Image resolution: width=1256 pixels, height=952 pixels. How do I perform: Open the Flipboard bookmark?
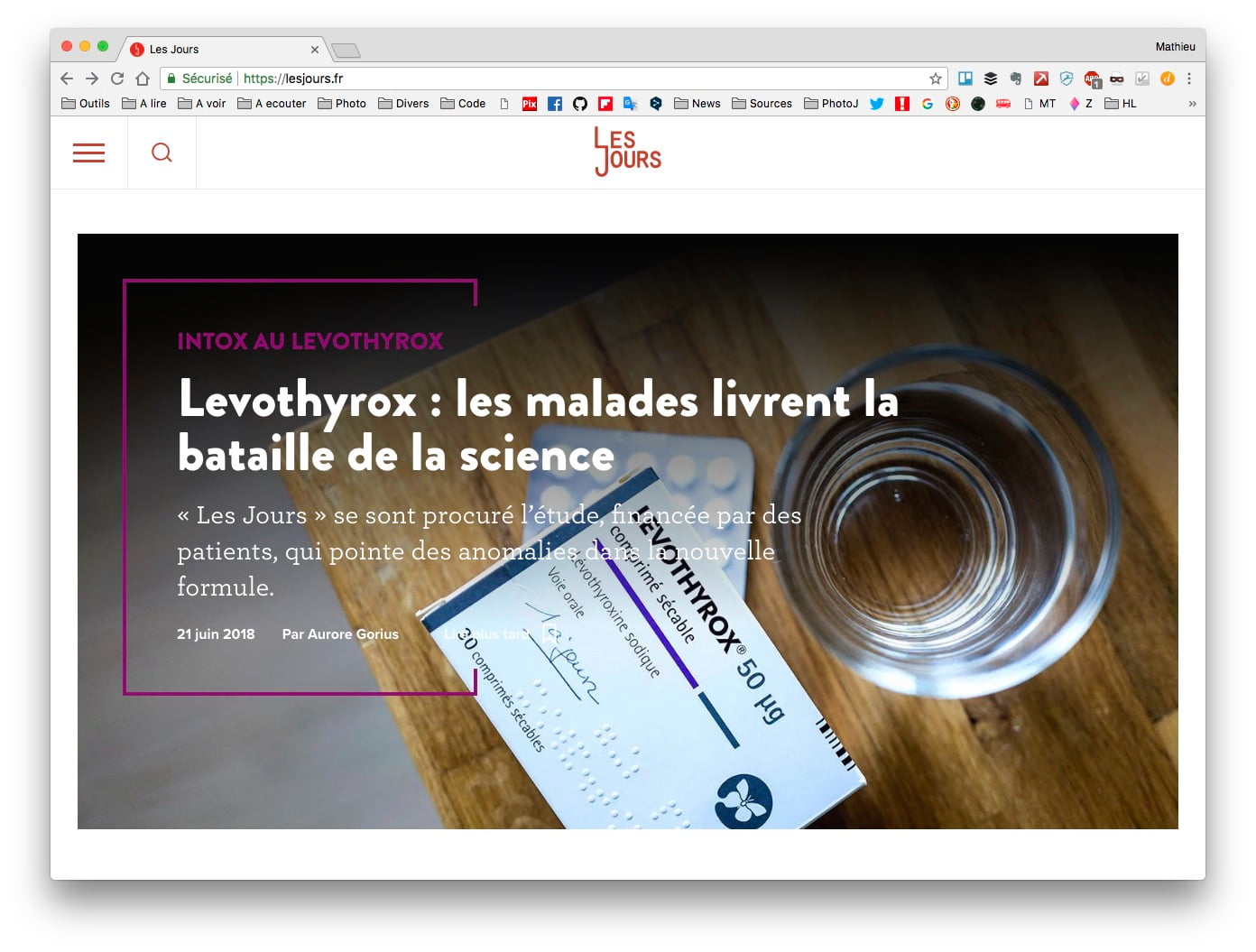(605, 104)
